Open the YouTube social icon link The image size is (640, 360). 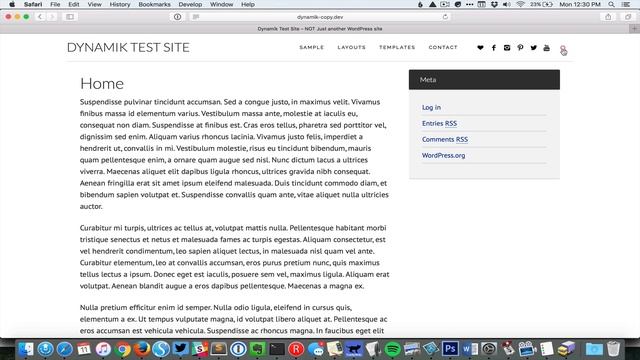pyautogui.click(x=547, y=48)
